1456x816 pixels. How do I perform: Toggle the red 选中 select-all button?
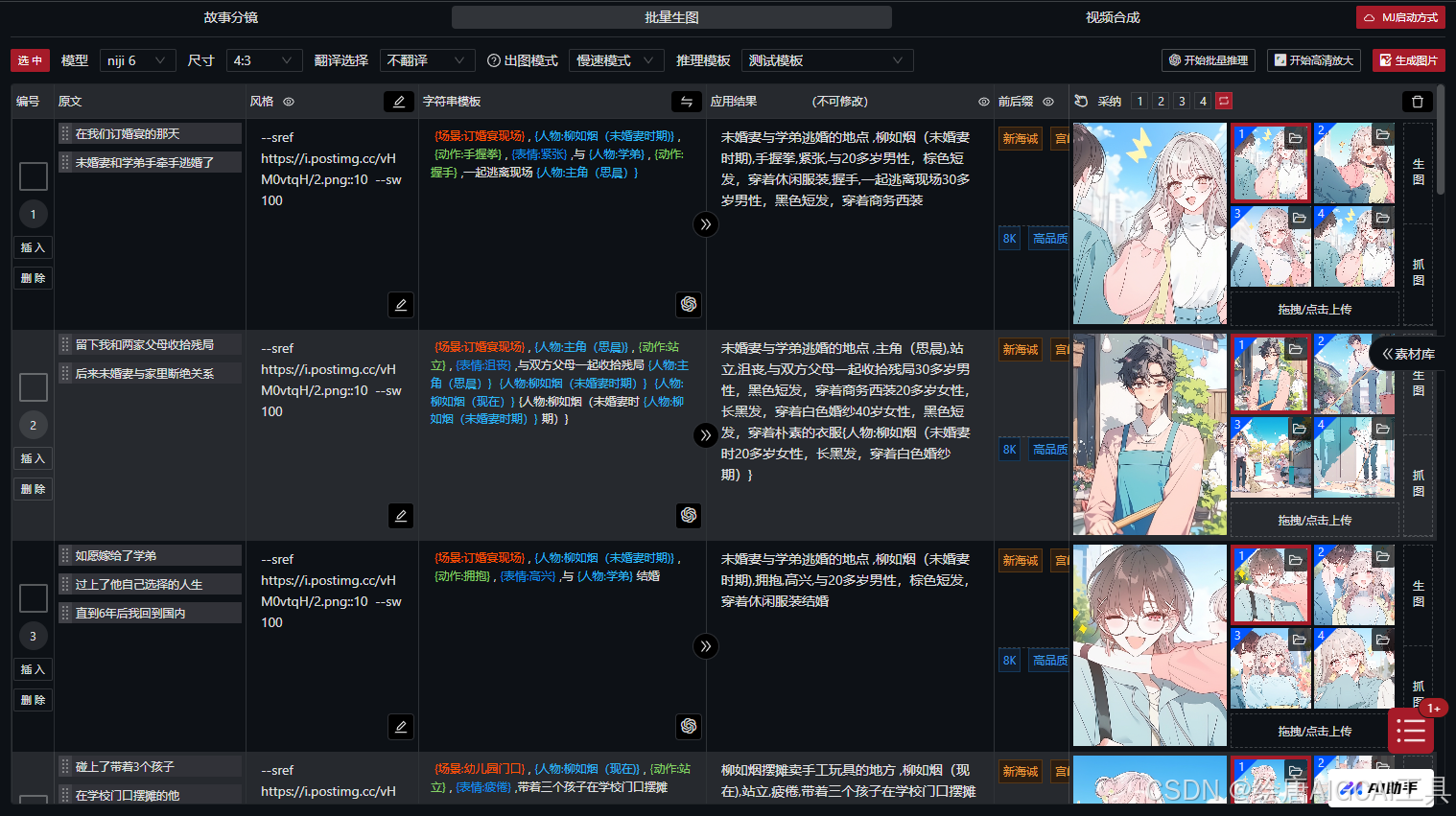point(30,60)
